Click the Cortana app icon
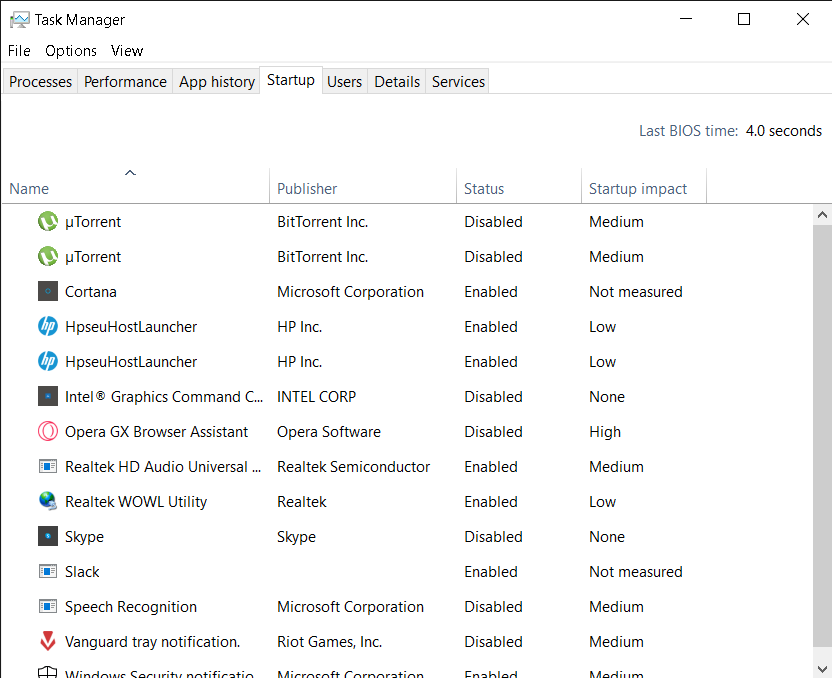 [x=48, y=292]
